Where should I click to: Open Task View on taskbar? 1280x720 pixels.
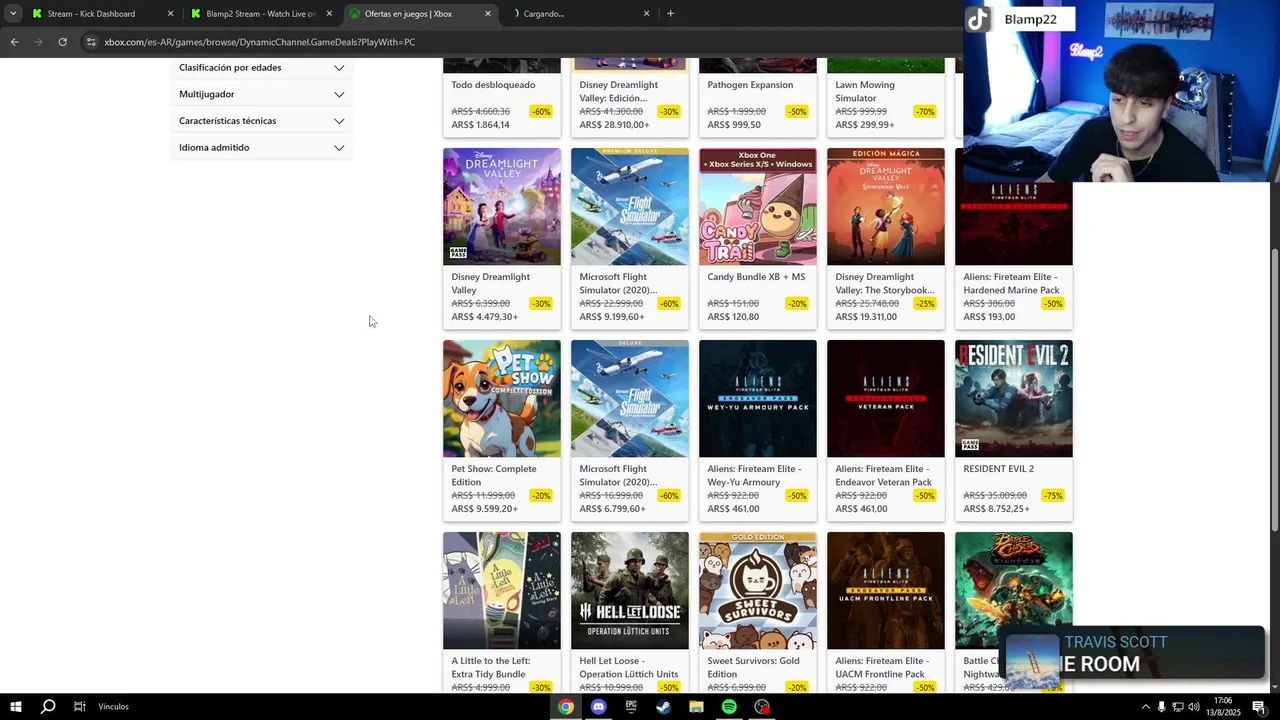pos(79,707)
